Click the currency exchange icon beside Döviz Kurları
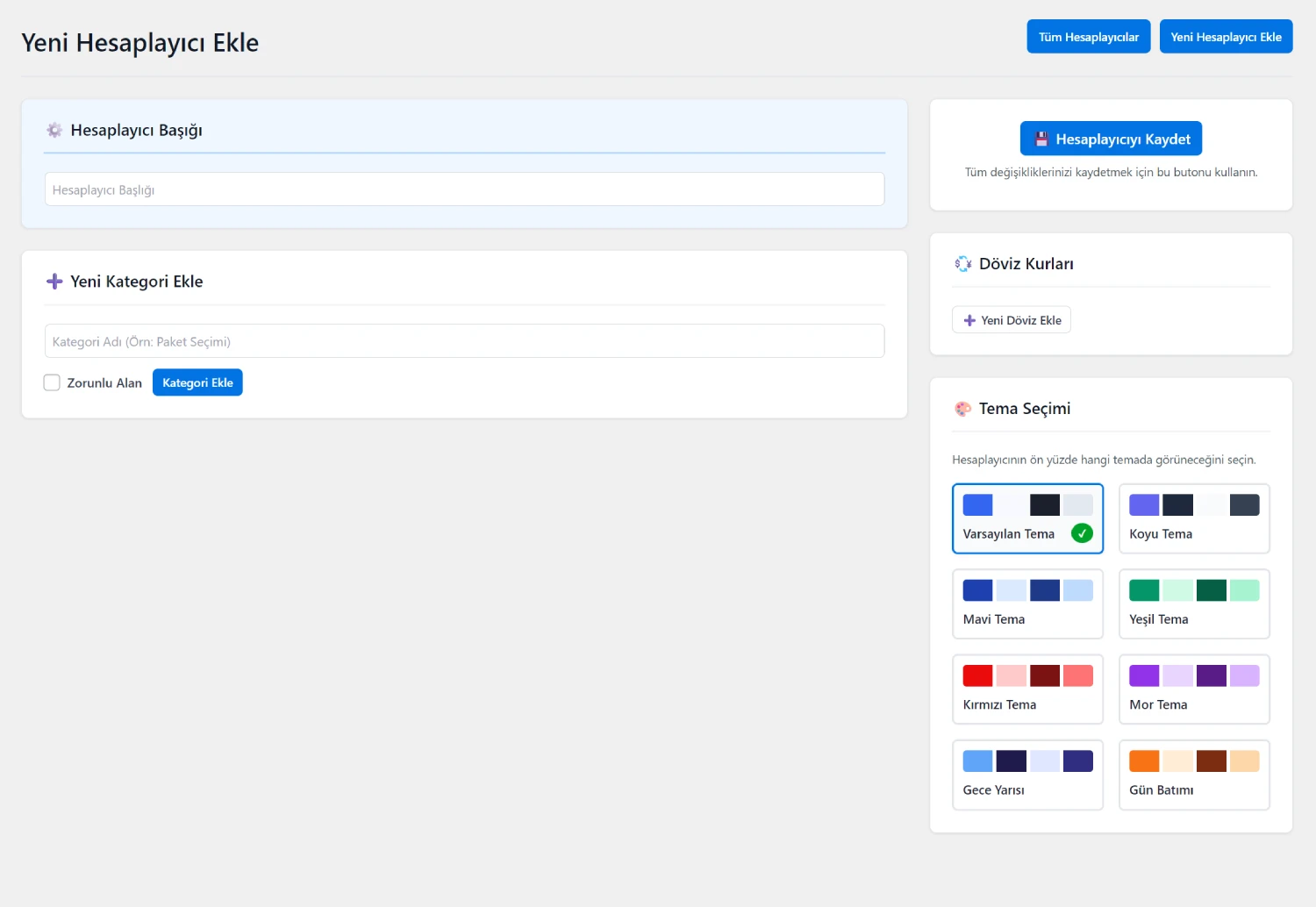This screenshot has height=907, width=1316. click(x=962, y=264)
